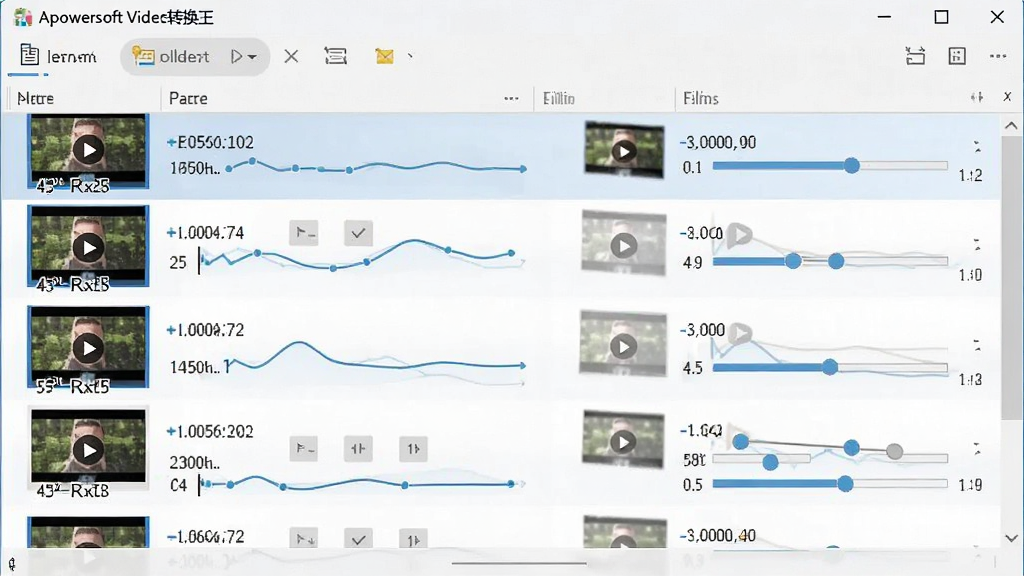Click the convert icon at the toolbar's right

(916, 56)
